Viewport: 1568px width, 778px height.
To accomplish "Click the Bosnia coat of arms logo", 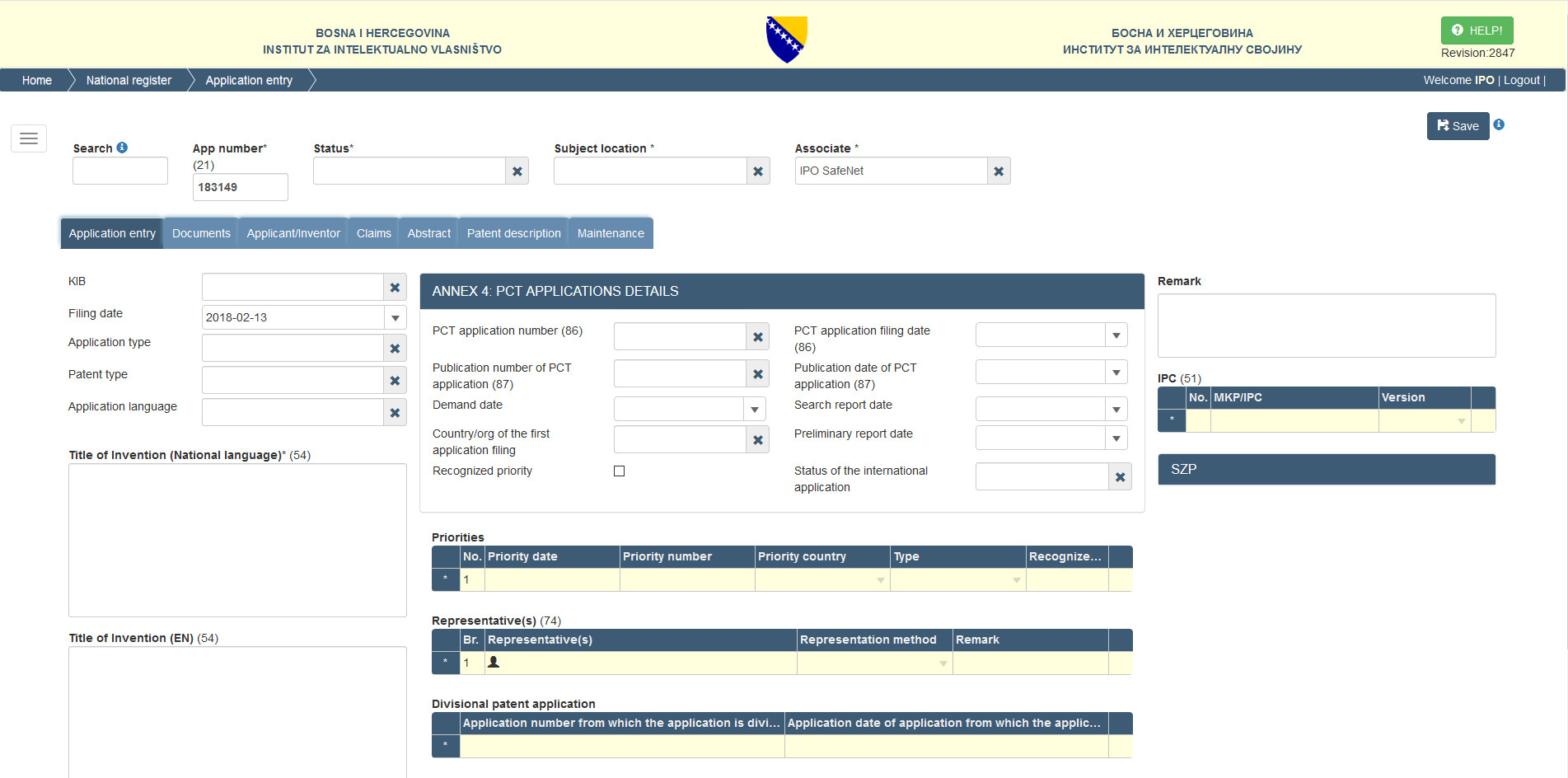I will click(x=787, y=40).
